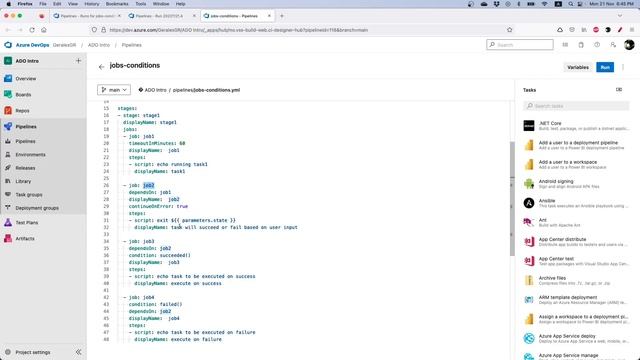Select the Ant task
Screen dimensions: 640x360
pyautogui.click(x=576, y=222)
